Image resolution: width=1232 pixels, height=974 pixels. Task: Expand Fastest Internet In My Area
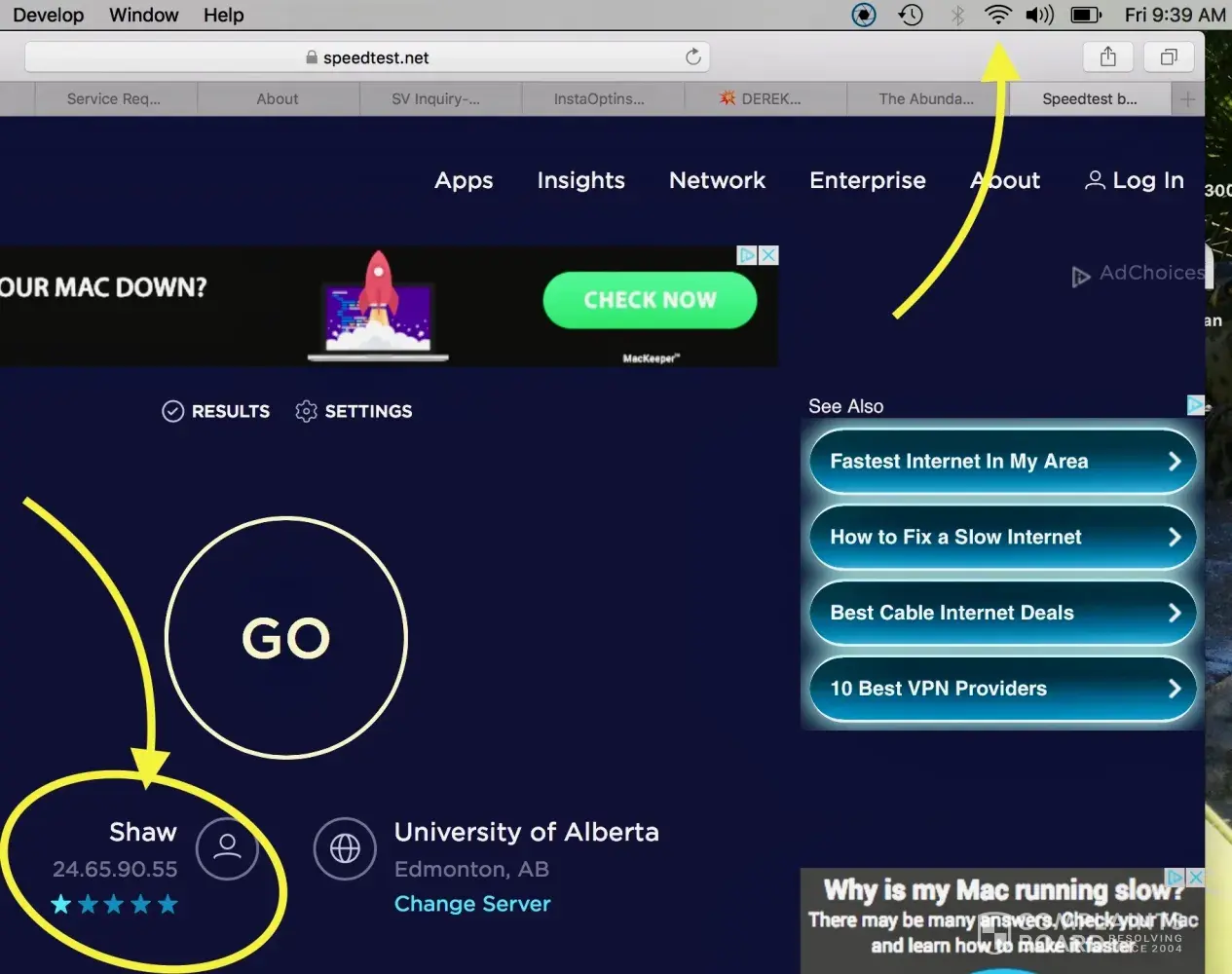(x=1002, y=462)
